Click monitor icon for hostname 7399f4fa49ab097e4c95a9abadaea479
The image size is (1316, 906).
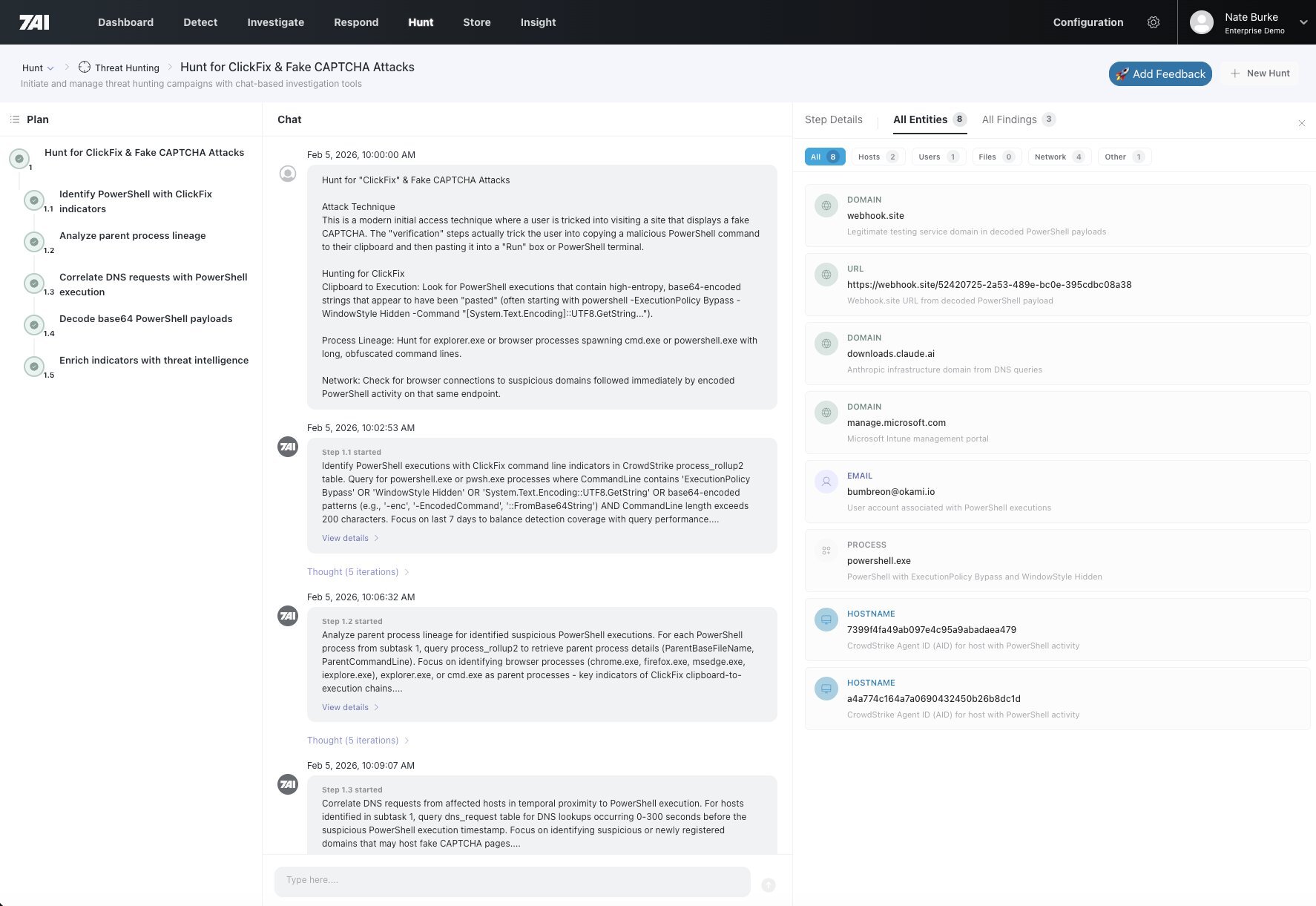tap(826, 620)
